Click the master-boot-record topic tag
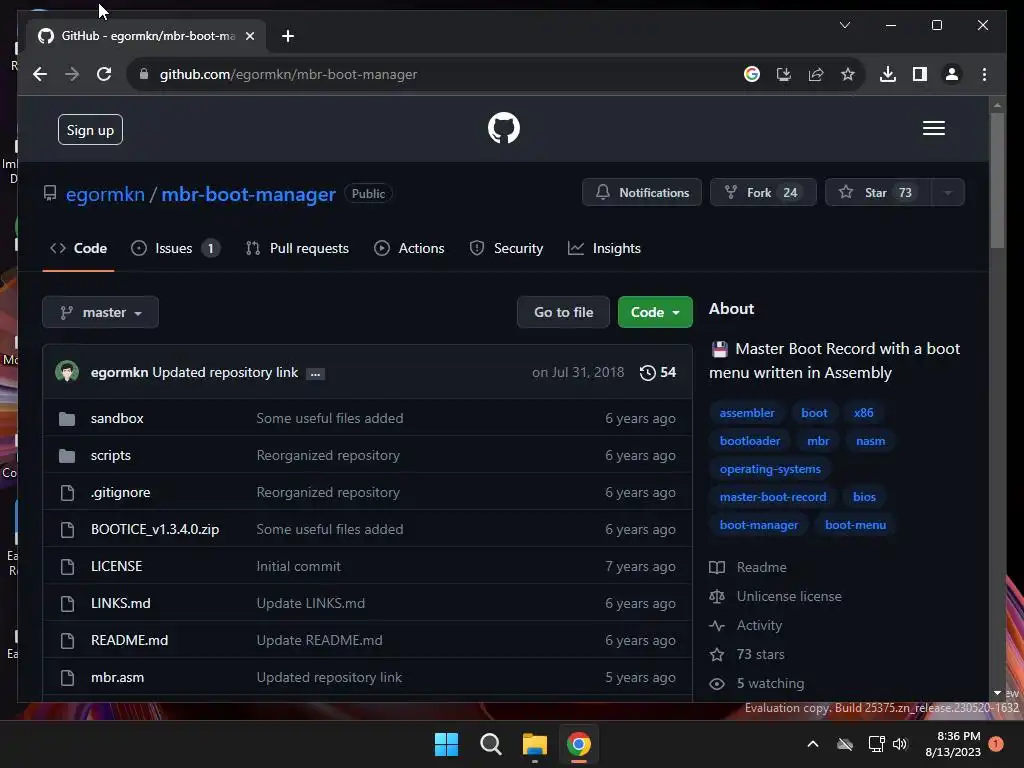 tap(773, 497)
